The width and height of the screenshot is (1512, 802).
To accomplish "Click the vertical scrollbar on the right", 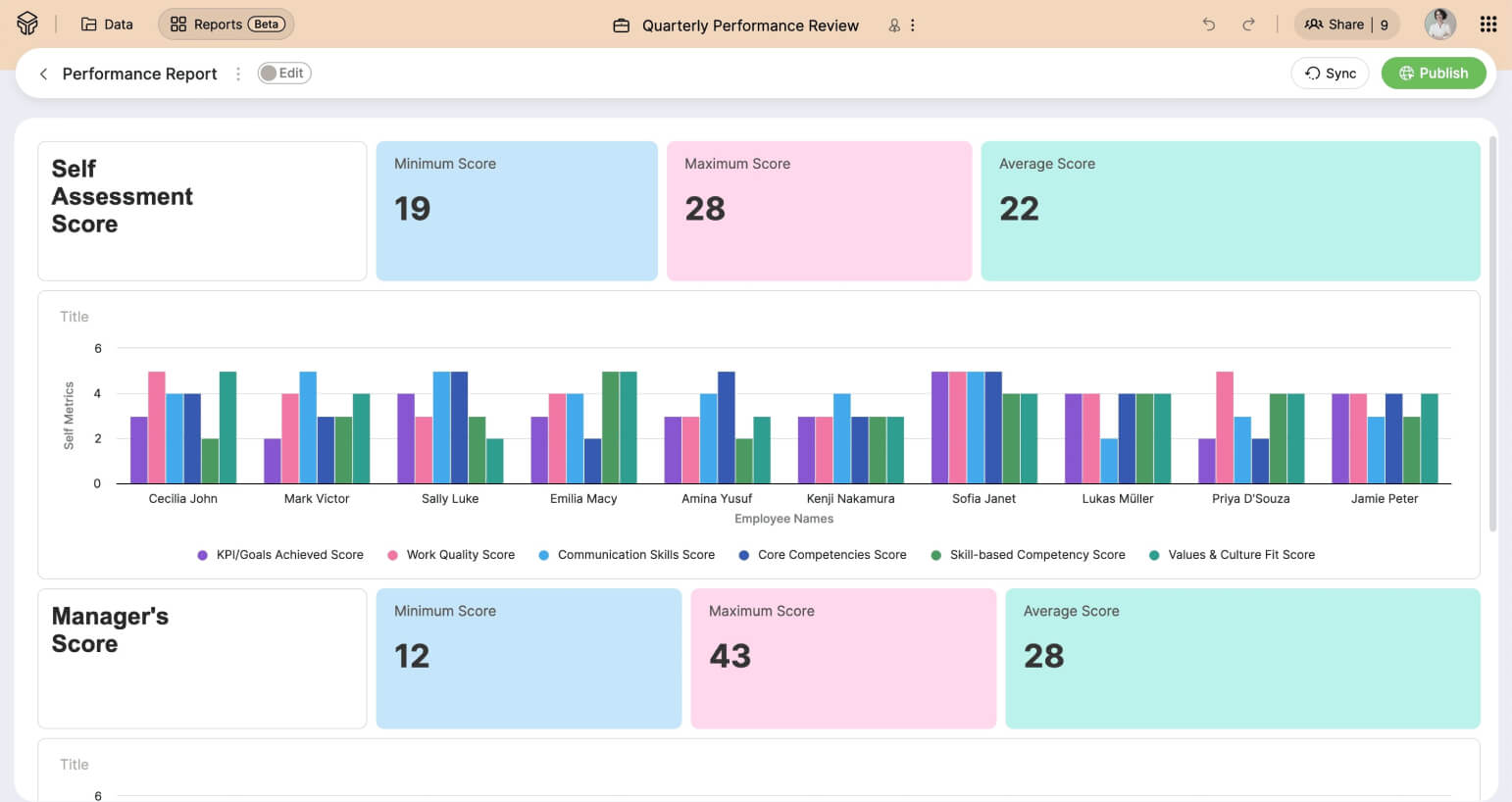I will 1492,333.
